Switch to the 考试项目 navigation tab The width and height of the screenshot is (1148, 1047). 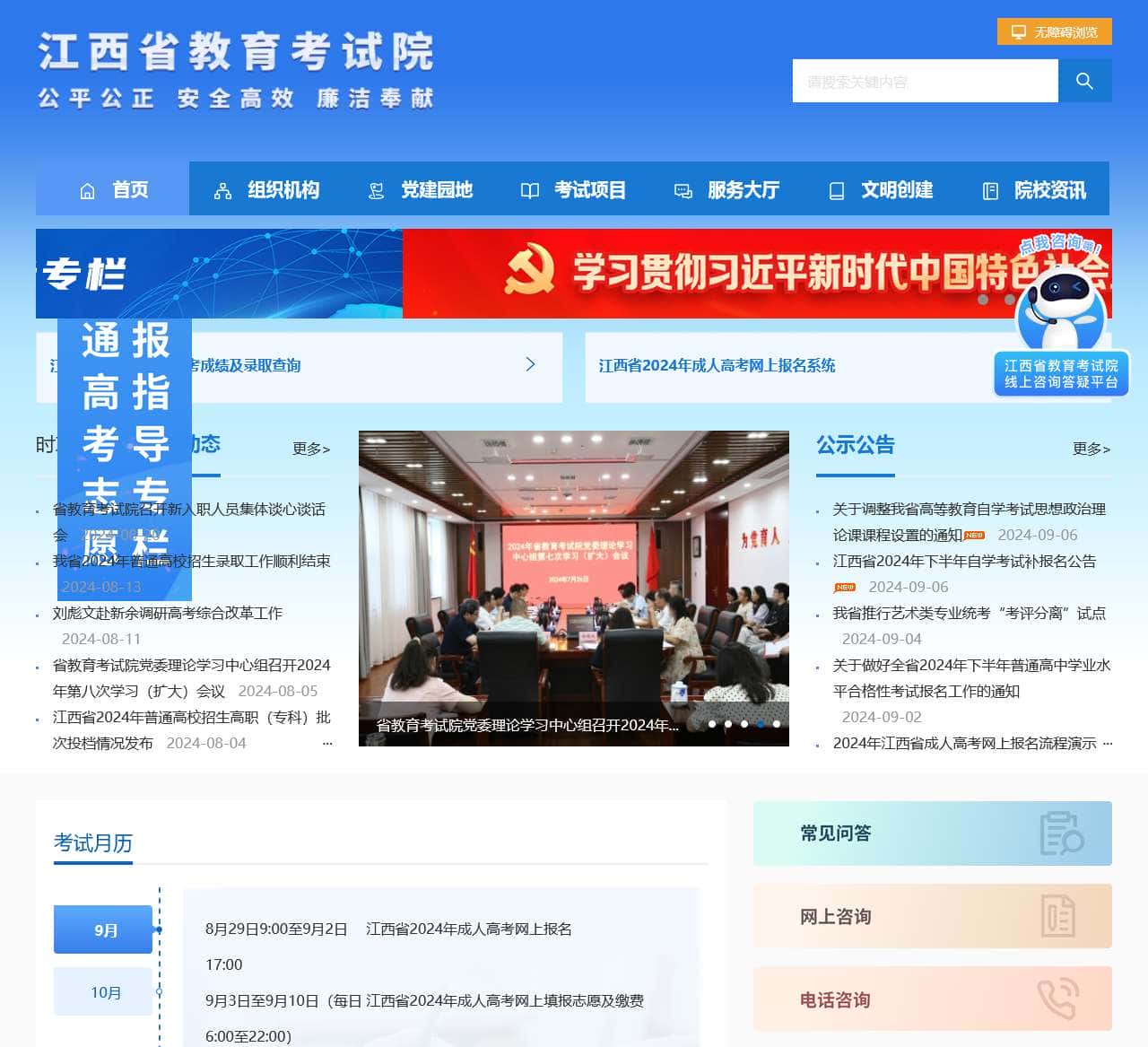pyautogui.click(x=590, y=190)
